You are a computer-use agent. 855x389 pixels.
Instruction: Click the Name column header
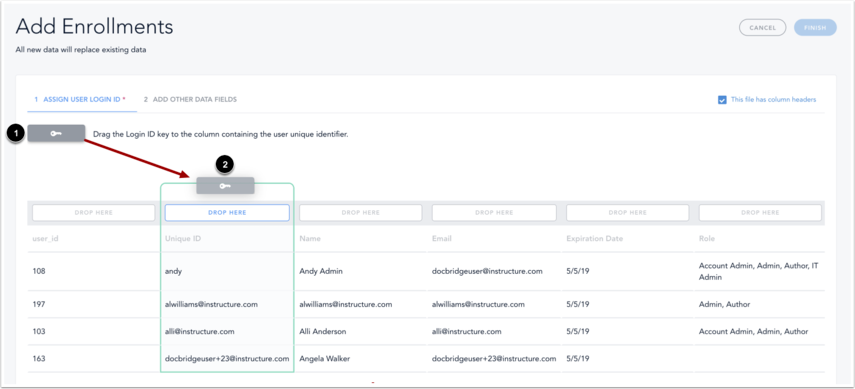pyautogui.click(x=310, y=238)
